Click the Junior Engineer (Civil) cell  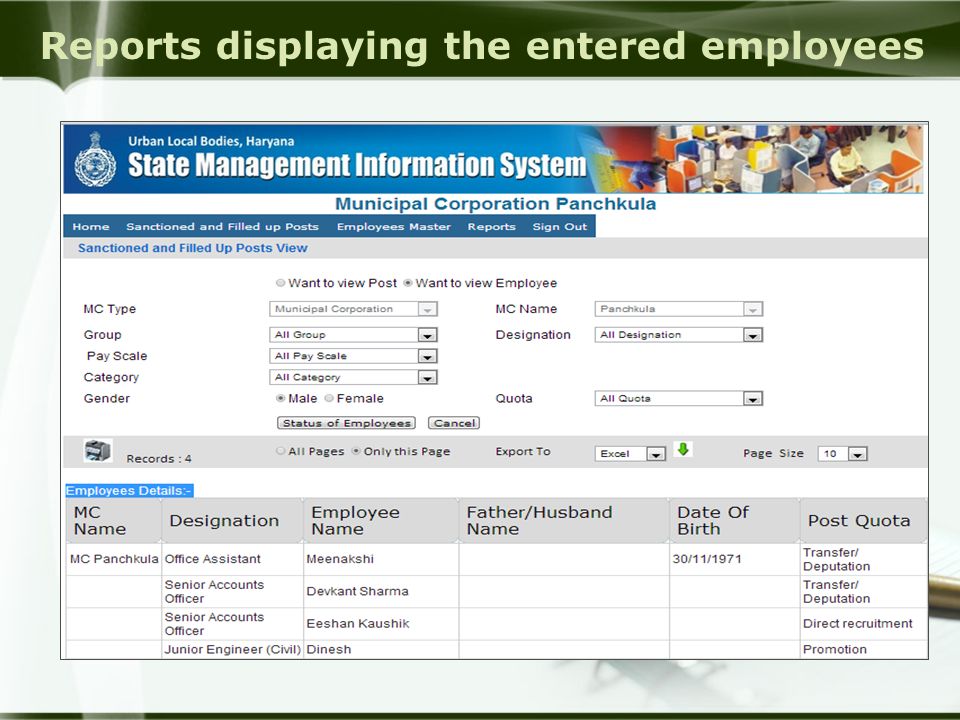tap(233, 650)
